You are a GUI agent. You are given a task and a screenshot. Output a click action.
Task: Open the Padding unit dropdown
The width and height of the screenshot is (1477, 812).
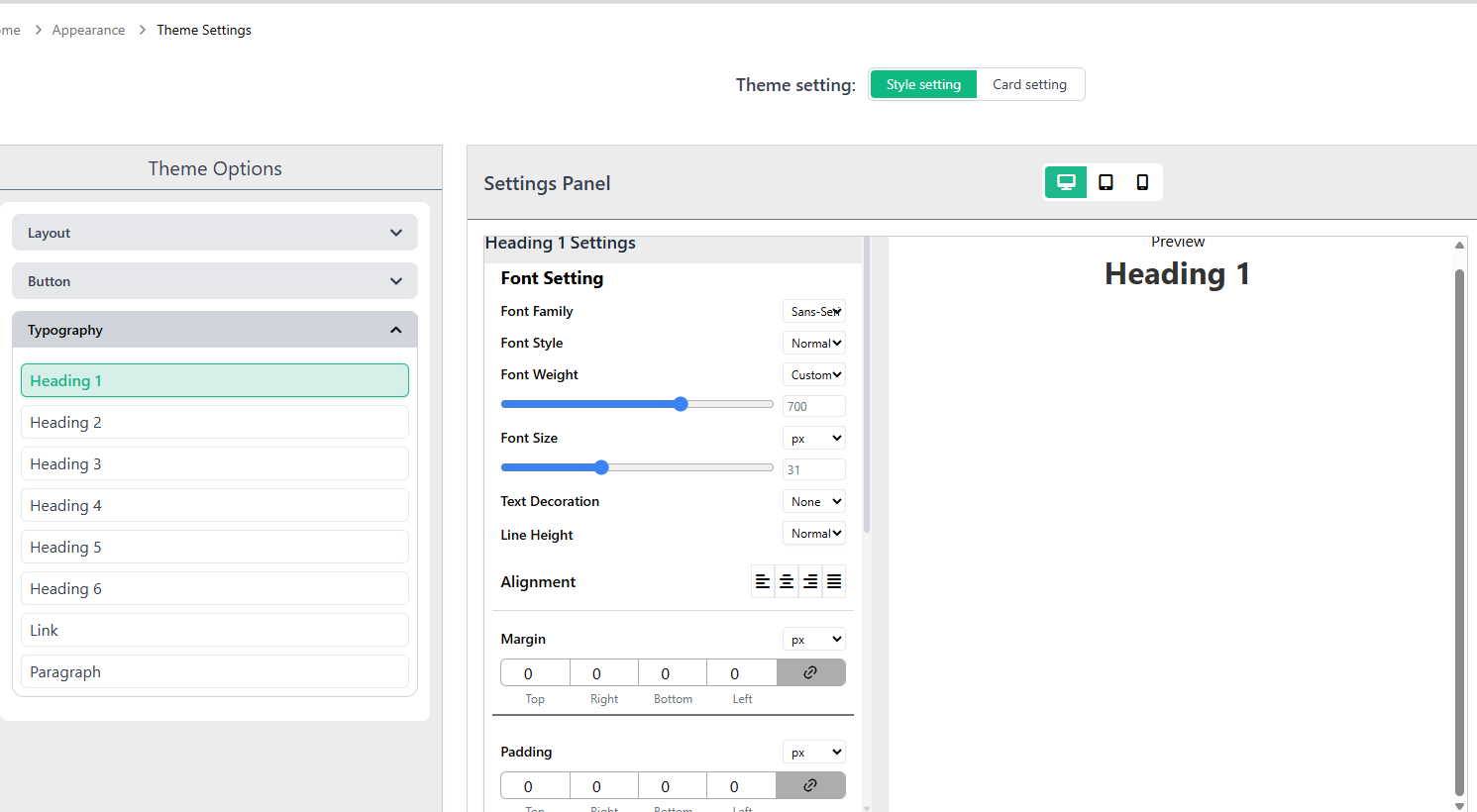(814, 752)
